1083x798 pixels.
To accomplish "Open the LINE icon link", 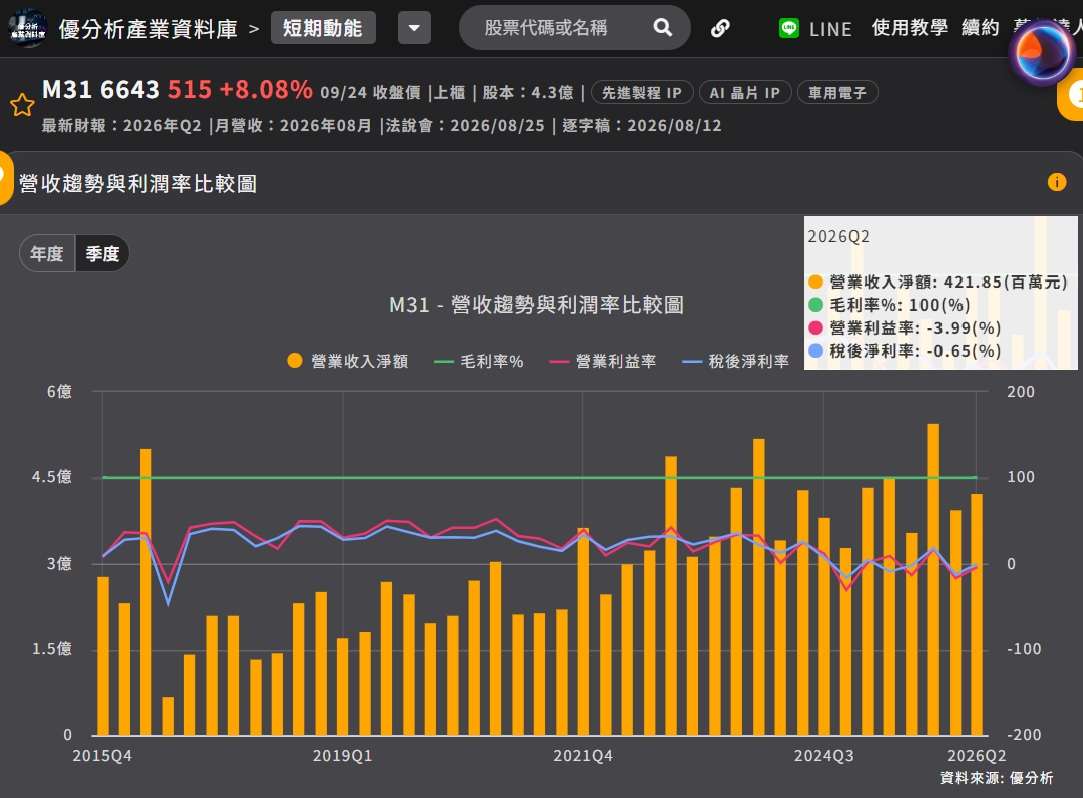I will [x=789, y=28].
